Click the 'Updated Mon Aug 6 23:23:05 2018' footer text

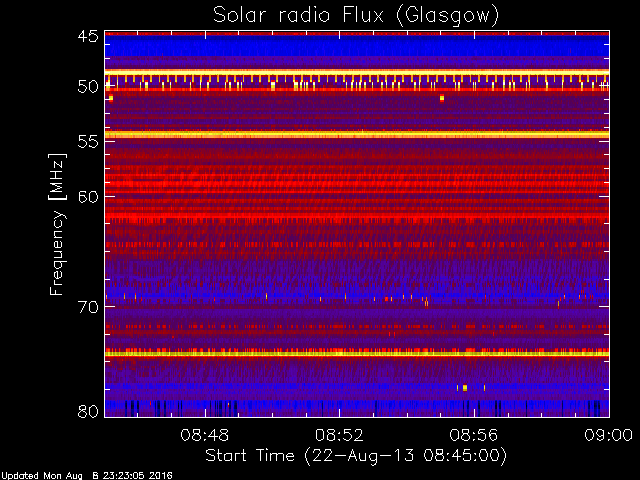click(87, 476)
